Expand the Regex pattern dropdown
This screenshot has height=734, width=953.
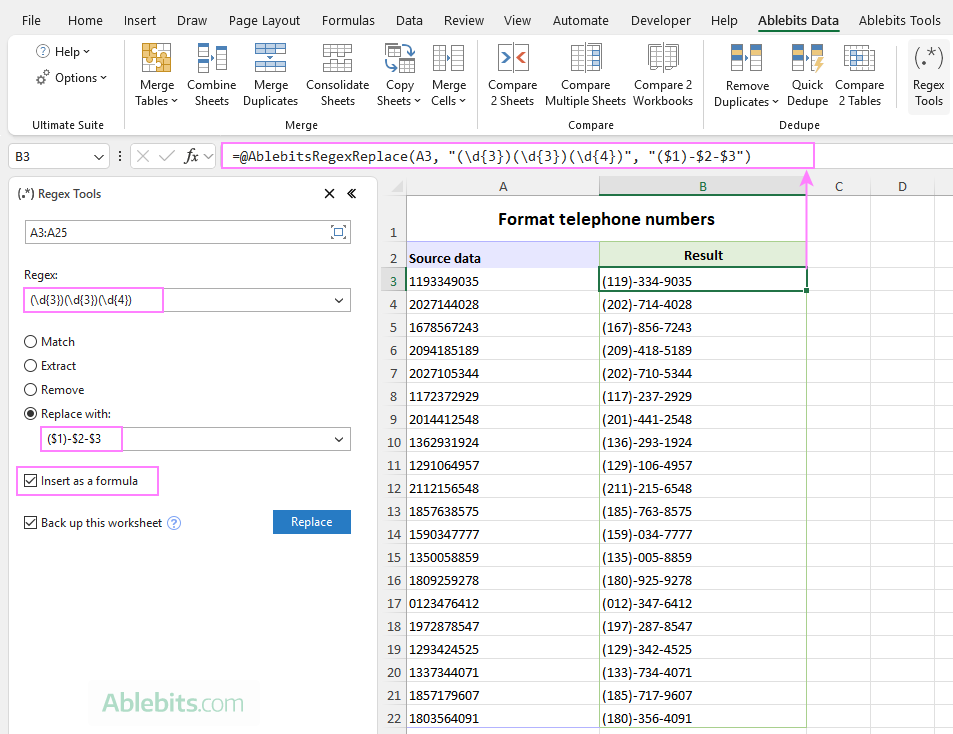coord(339,300)
